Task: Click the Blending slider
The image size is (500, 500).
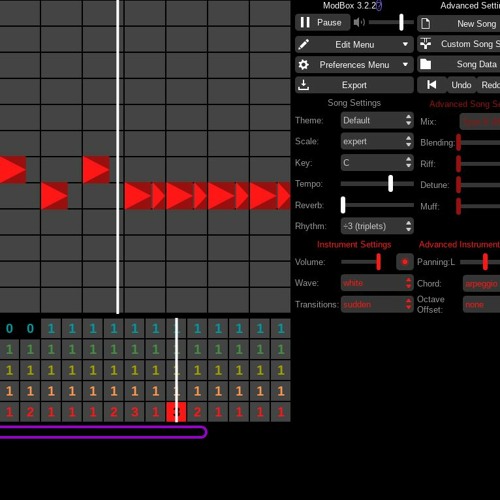Action: point(478,143)
